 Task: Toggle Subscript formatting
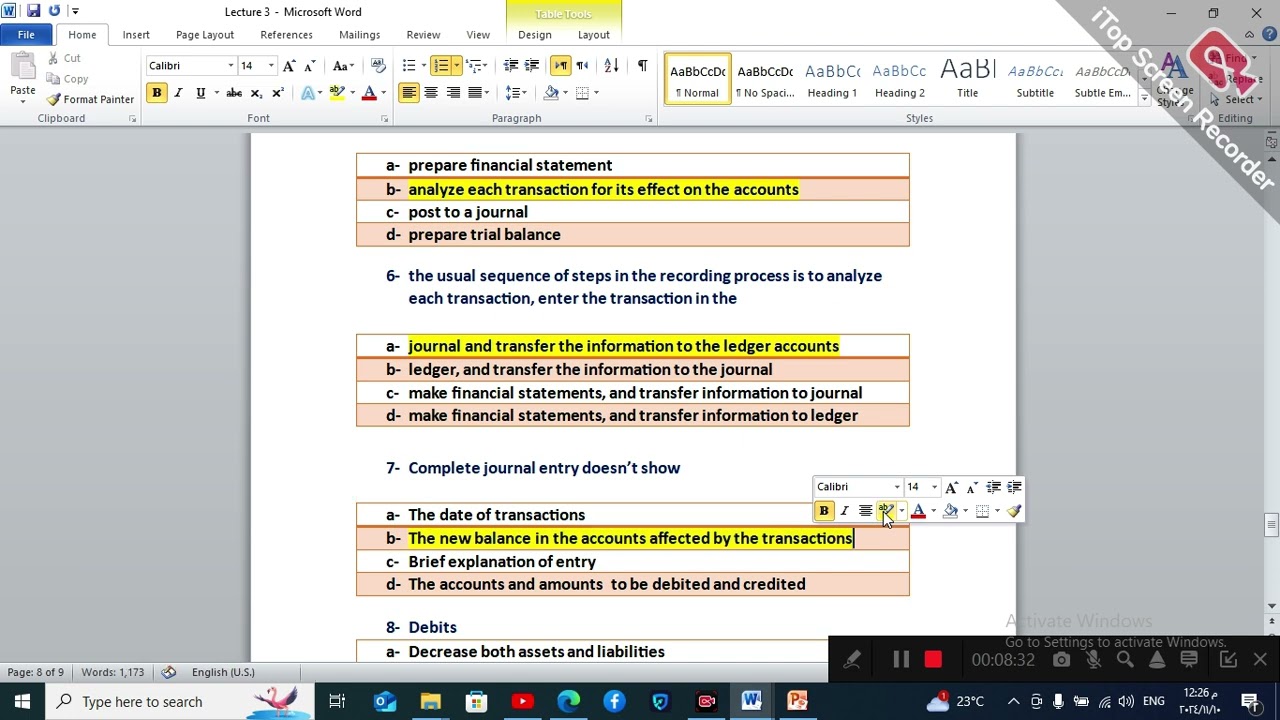(256, 93)
